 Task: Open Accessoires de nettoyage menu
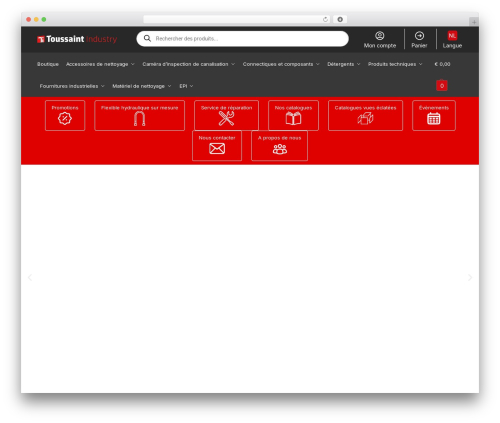(x=97, y=64)
